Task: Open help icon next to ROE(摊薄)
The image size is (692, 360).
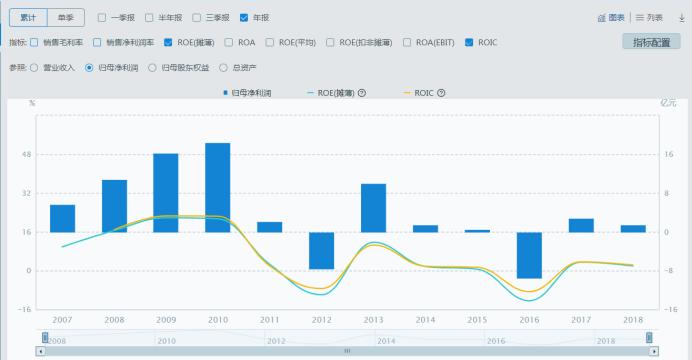Action: click(362, 93)
